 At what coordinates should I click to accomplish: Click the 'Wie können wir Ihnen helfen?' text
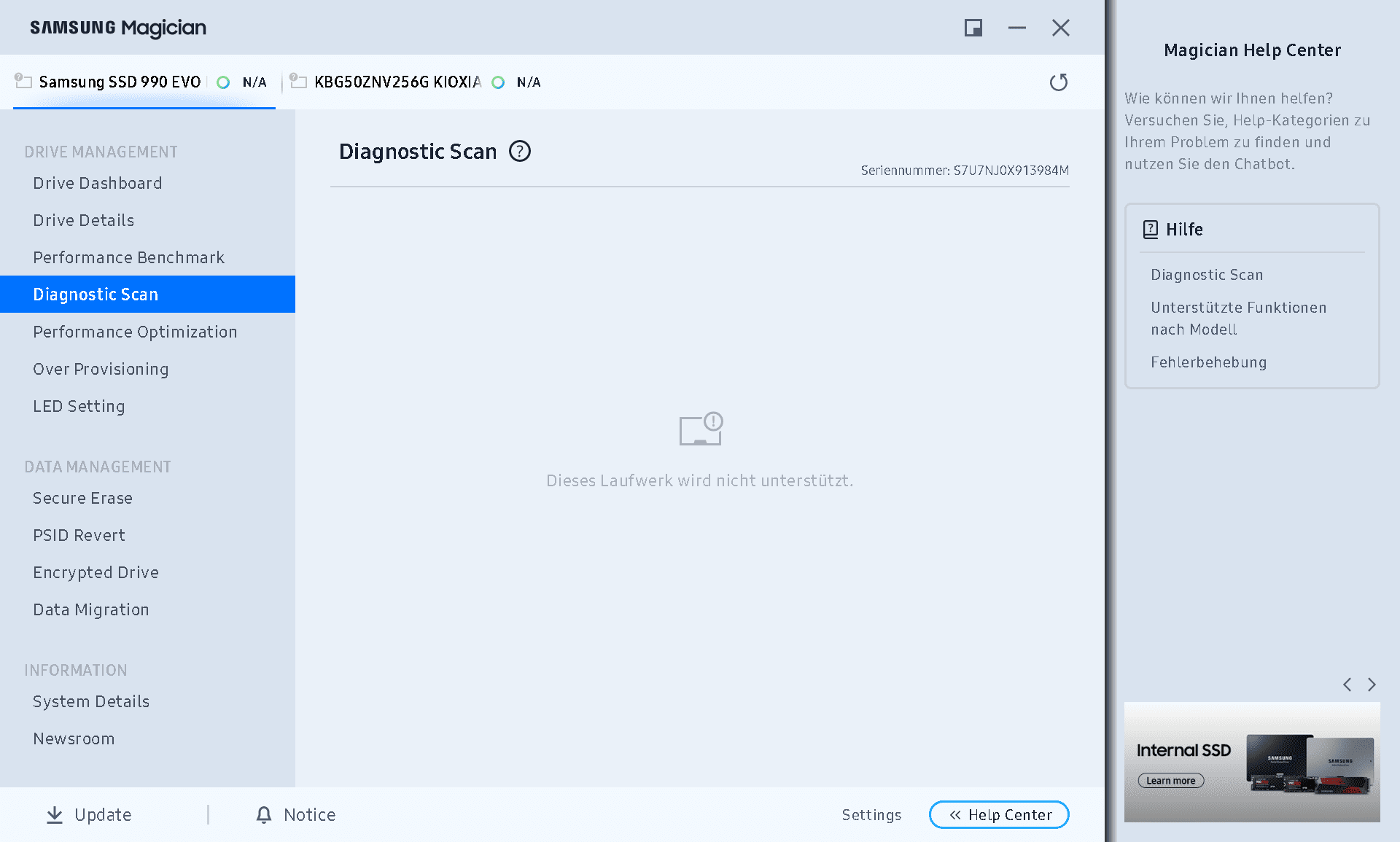(x=1229, y=98)
